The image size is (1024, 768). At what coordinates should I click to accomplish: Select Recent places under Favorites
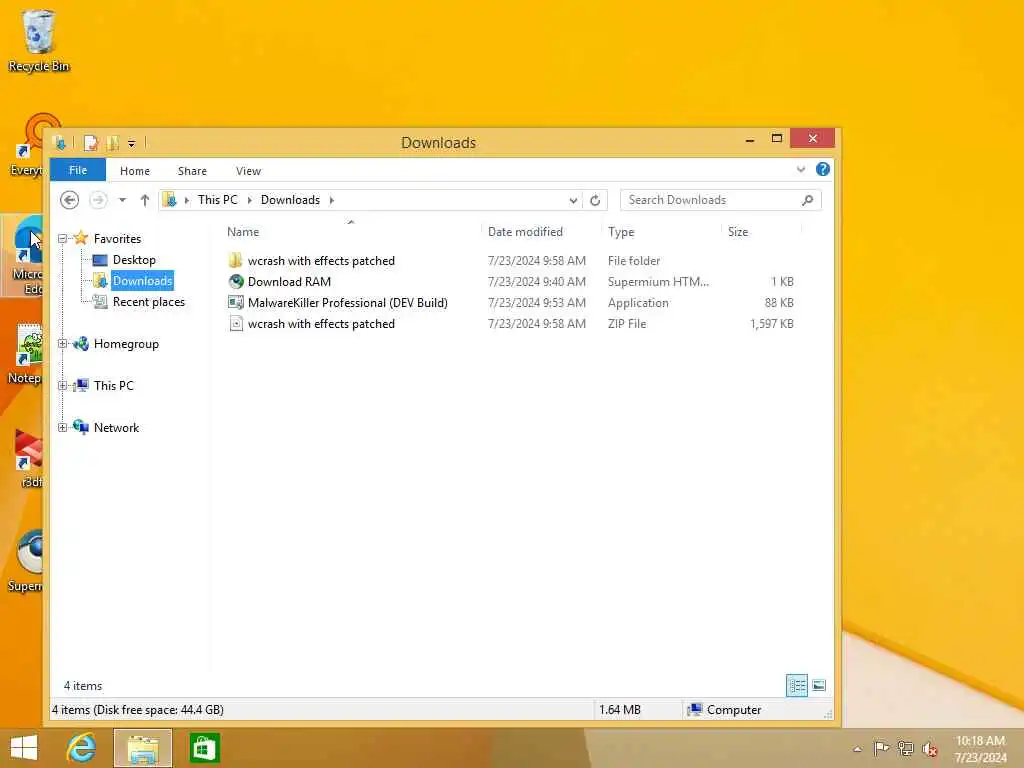tap(148, 302)
